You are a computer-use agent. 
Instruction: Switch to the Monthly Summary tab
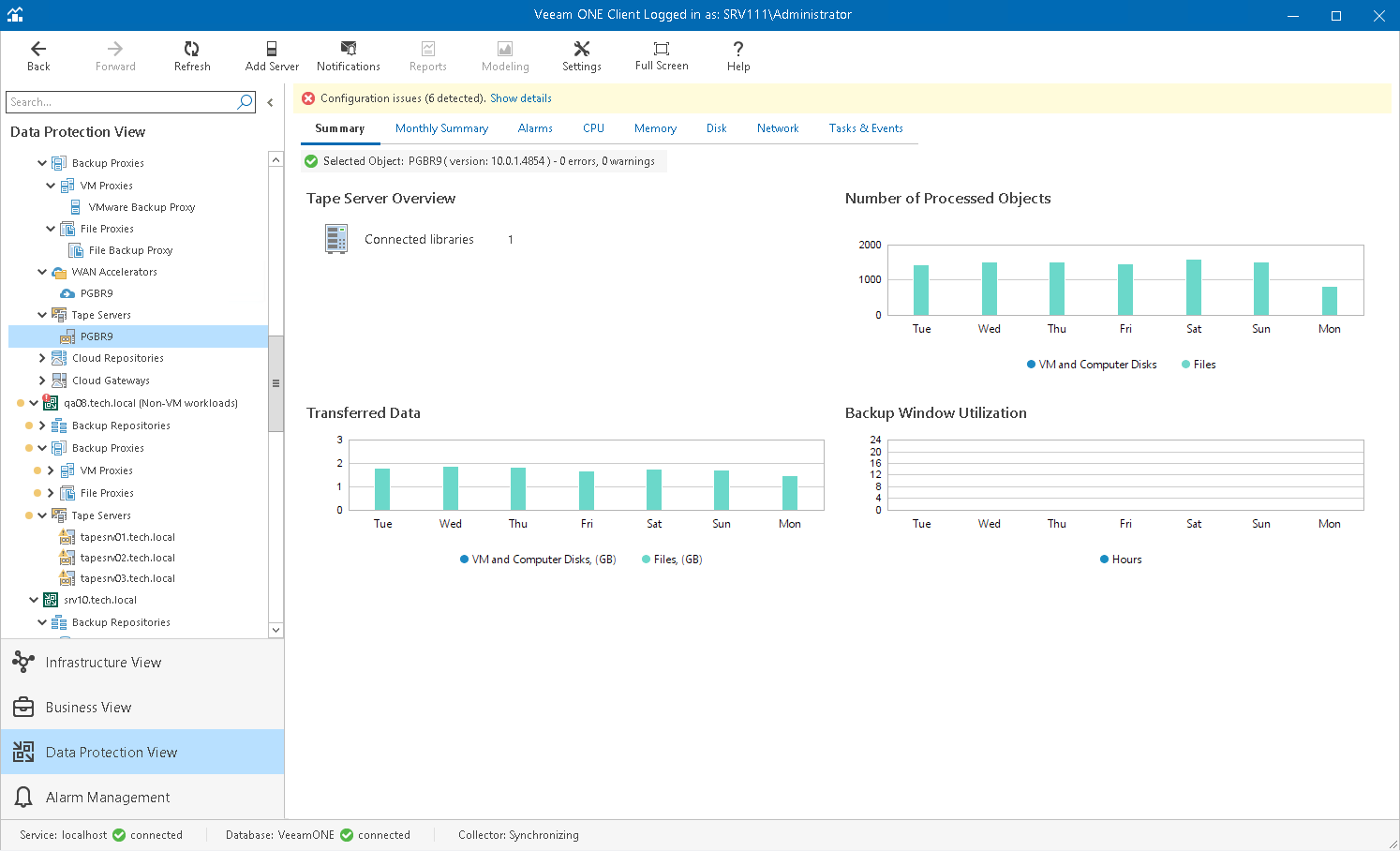tap(441, 128)
